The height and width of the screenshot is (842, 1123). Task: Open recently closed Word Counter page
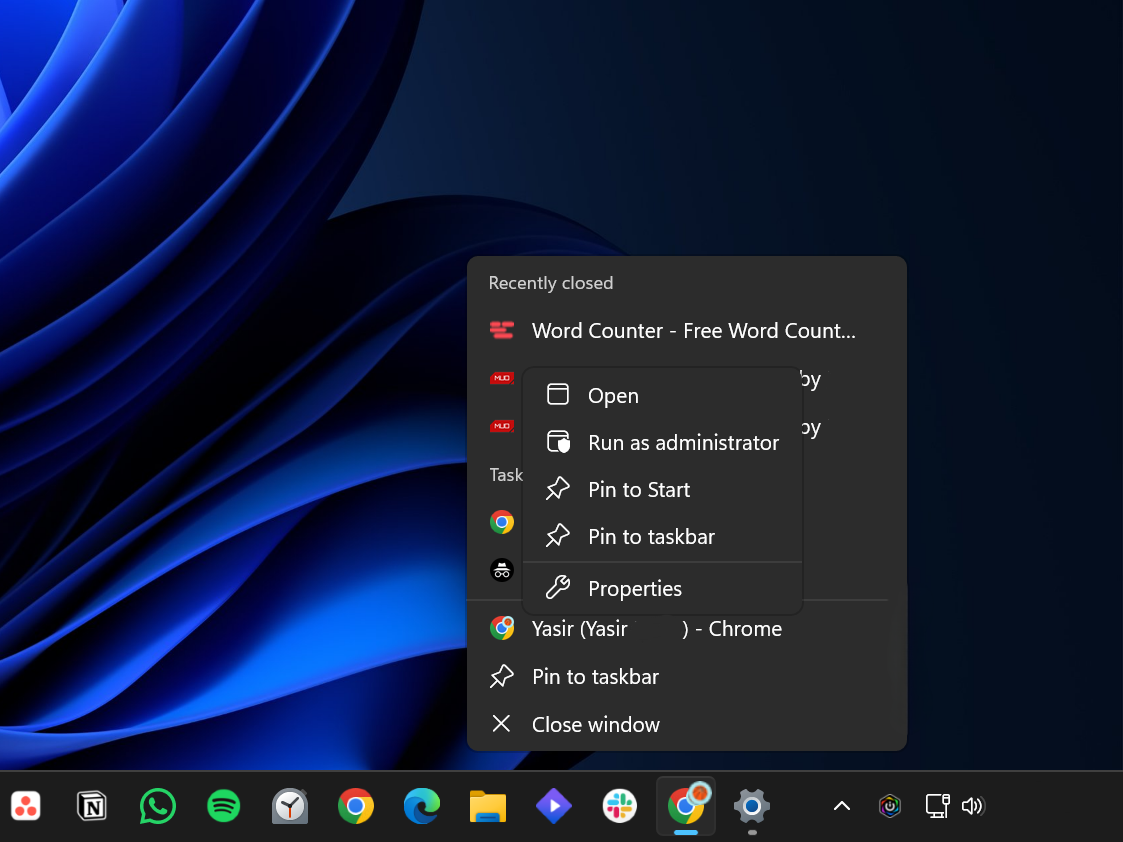[x=693, y=331]
